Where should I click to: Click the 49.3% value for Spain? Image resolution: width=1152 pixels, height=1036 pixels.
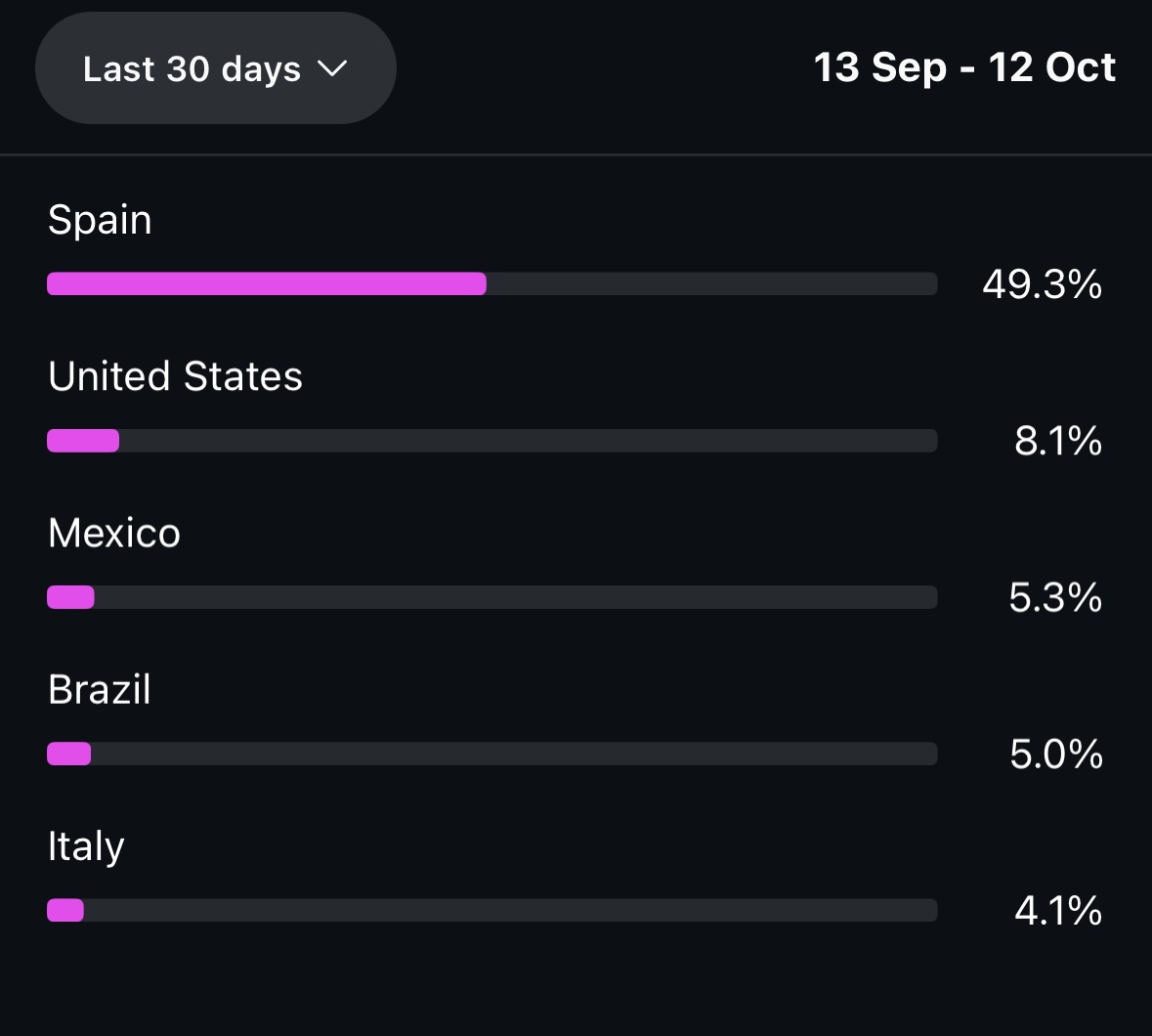coord(1042,284)
